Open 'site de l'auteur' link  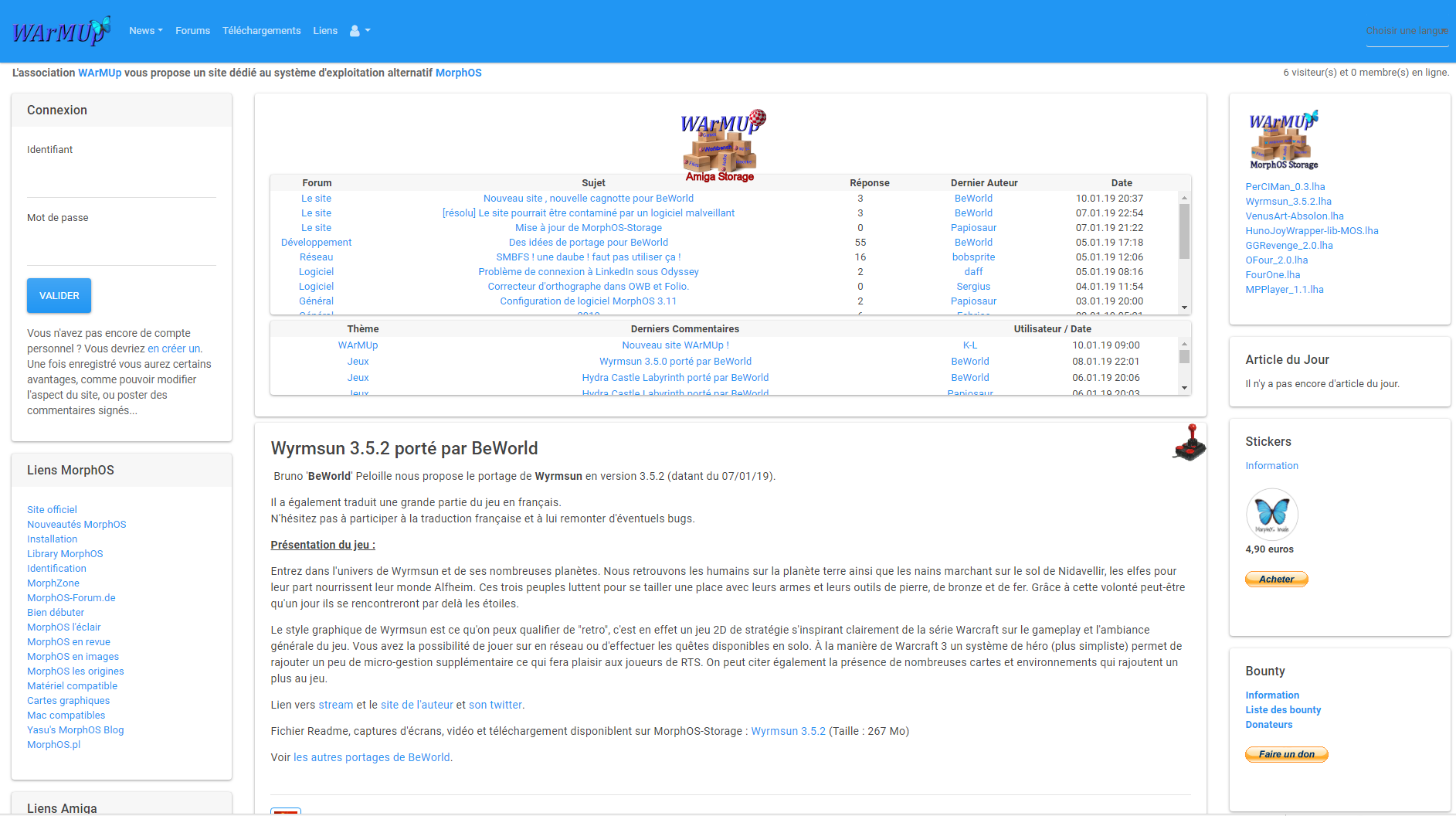point(417,705)
